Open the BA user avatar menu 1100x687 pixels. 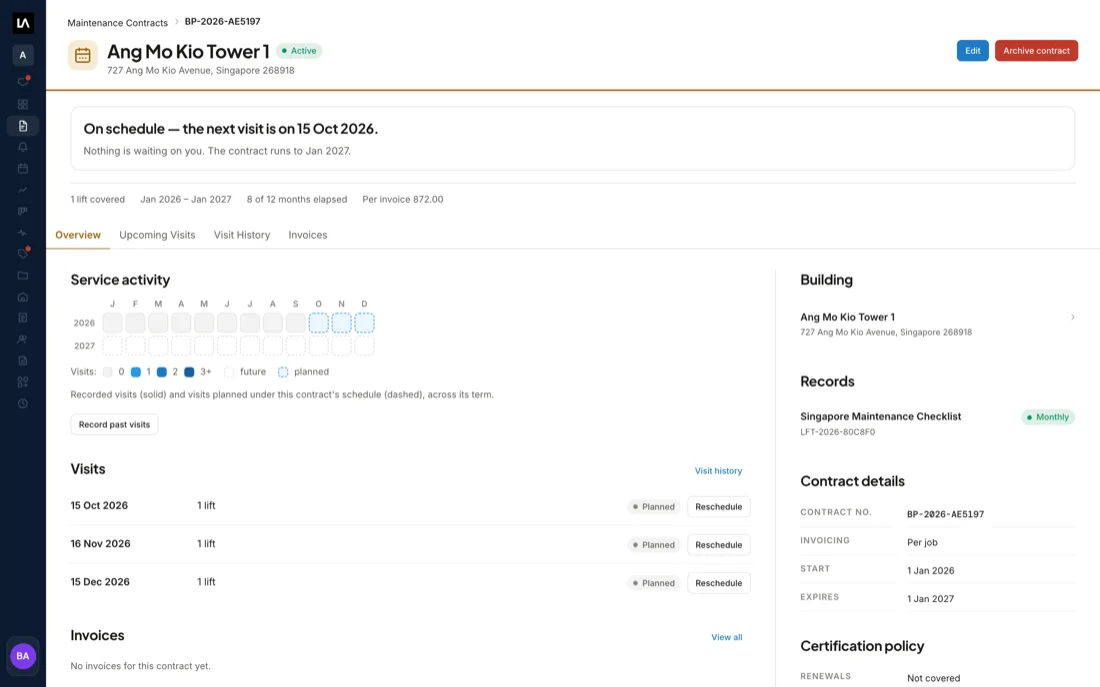point(22,656)
